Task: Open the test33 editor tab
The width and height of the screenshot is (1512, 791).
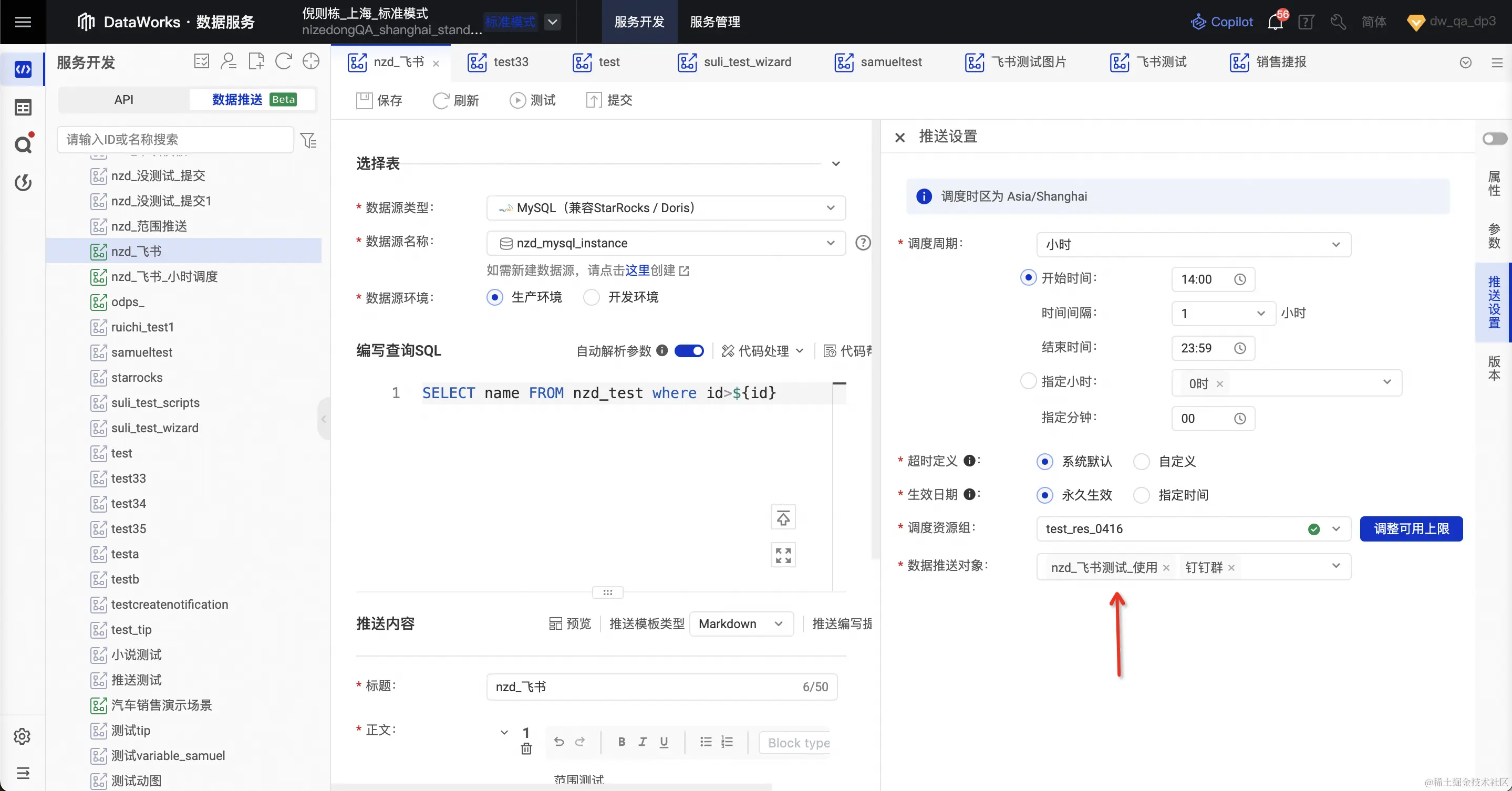Action: tap(510, 62)
